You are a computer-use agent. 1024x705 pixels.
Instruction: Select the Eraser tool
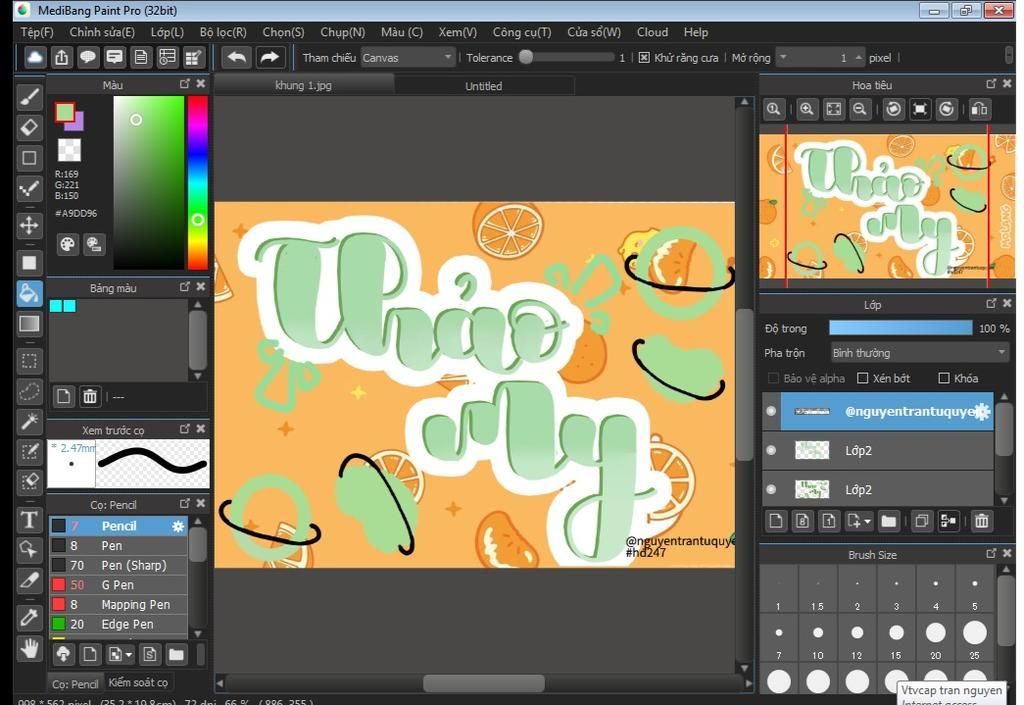[29, 127]
